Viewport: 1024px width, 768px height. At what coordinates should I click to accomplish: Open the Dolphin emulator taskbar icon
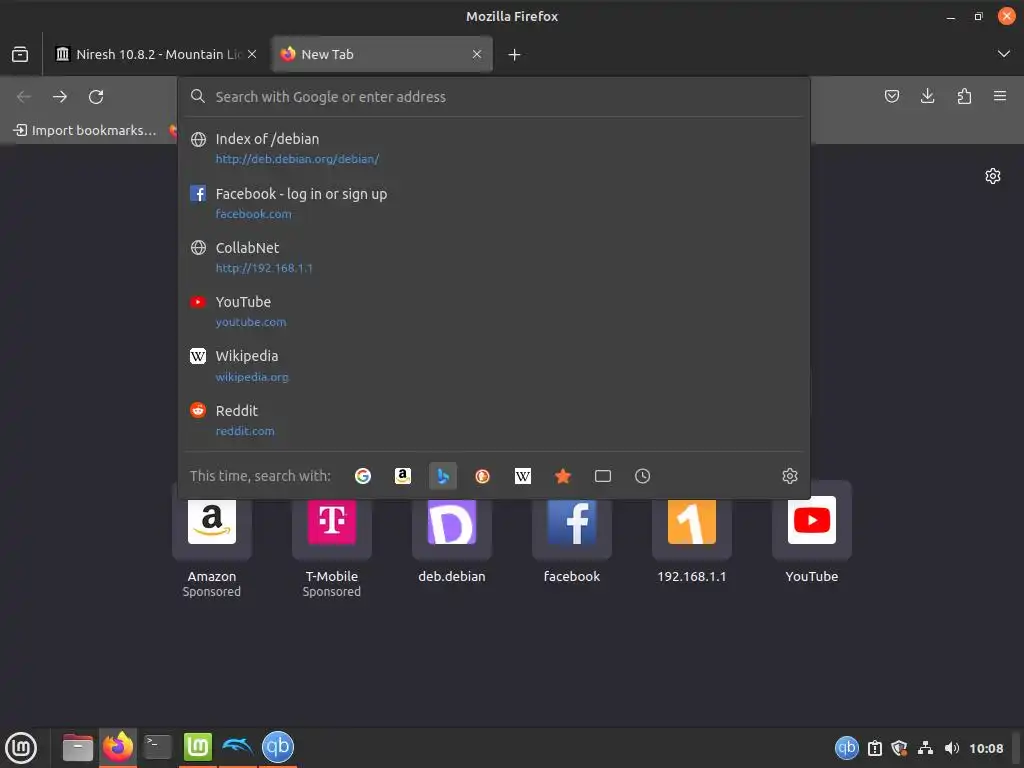tap(238, 746)
